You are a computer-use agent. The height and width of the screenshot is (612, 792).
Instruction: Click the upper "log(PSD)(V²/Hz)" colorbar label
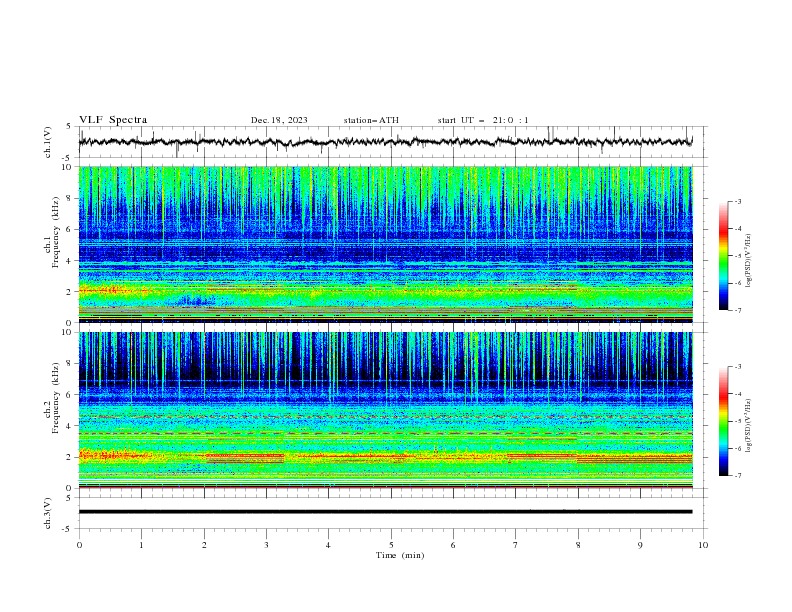pos(748,261)
